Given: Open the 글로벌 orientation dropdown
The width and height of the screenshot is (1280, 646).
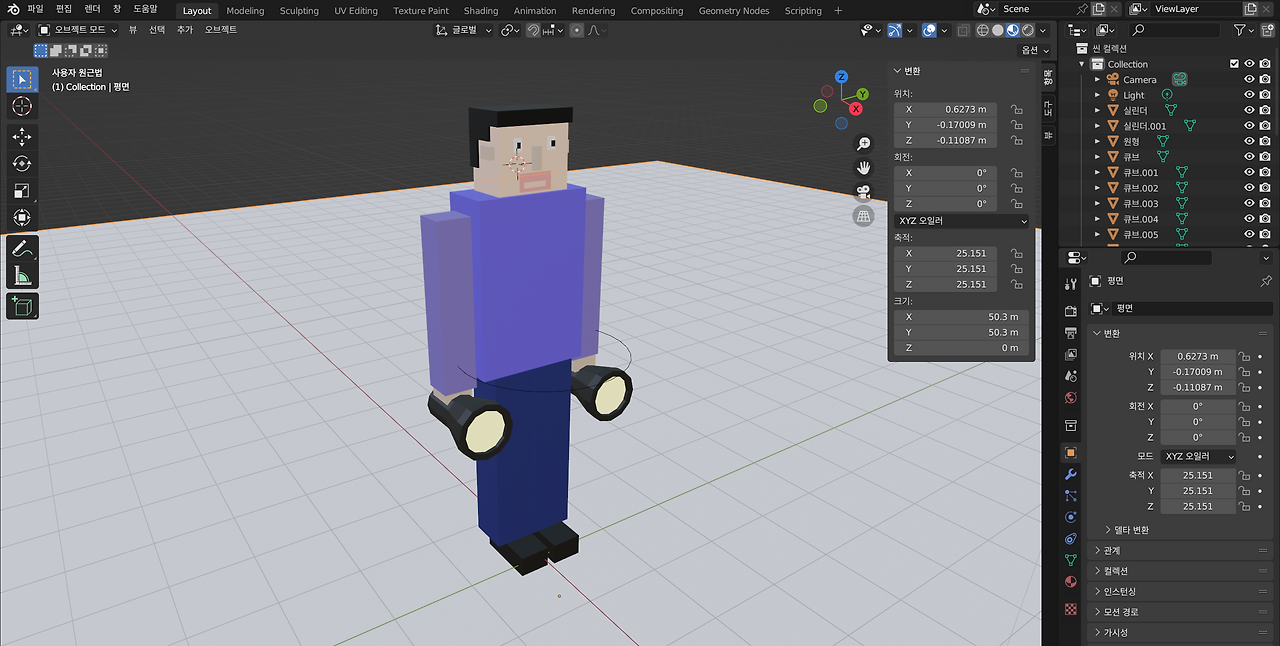Looking at the screenshot, I should [465, 30].
